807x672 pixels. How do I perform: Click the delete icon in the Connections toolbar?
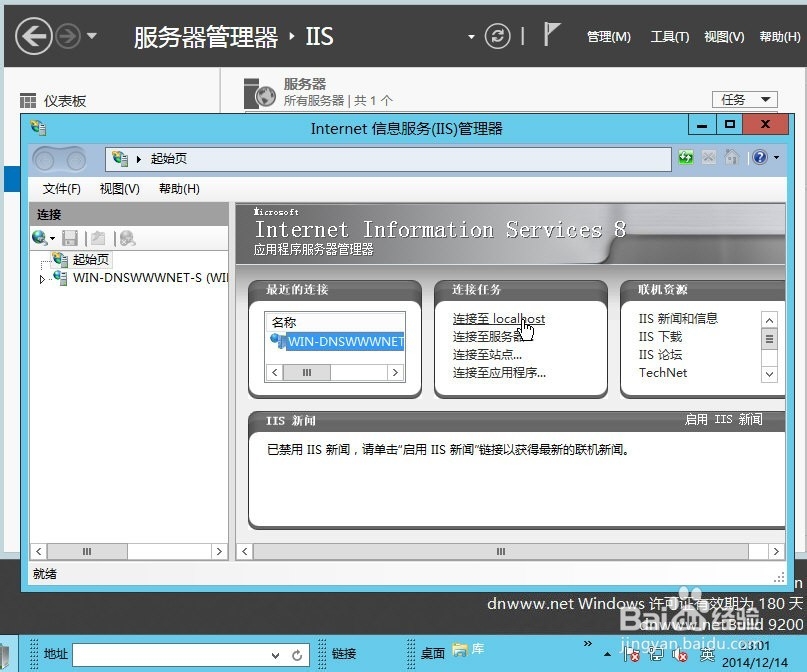point(125,237)
